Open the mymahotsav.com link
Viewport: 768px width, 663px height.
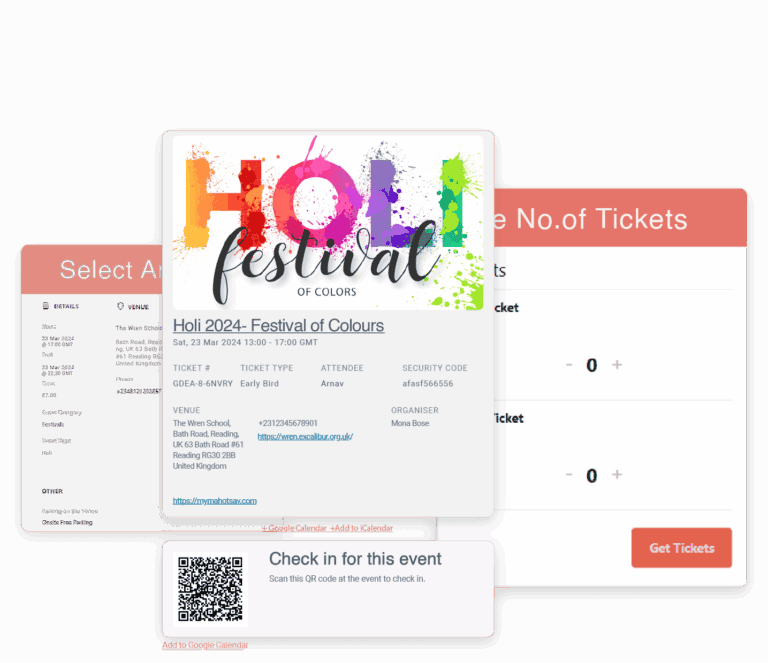pos(215,501)
